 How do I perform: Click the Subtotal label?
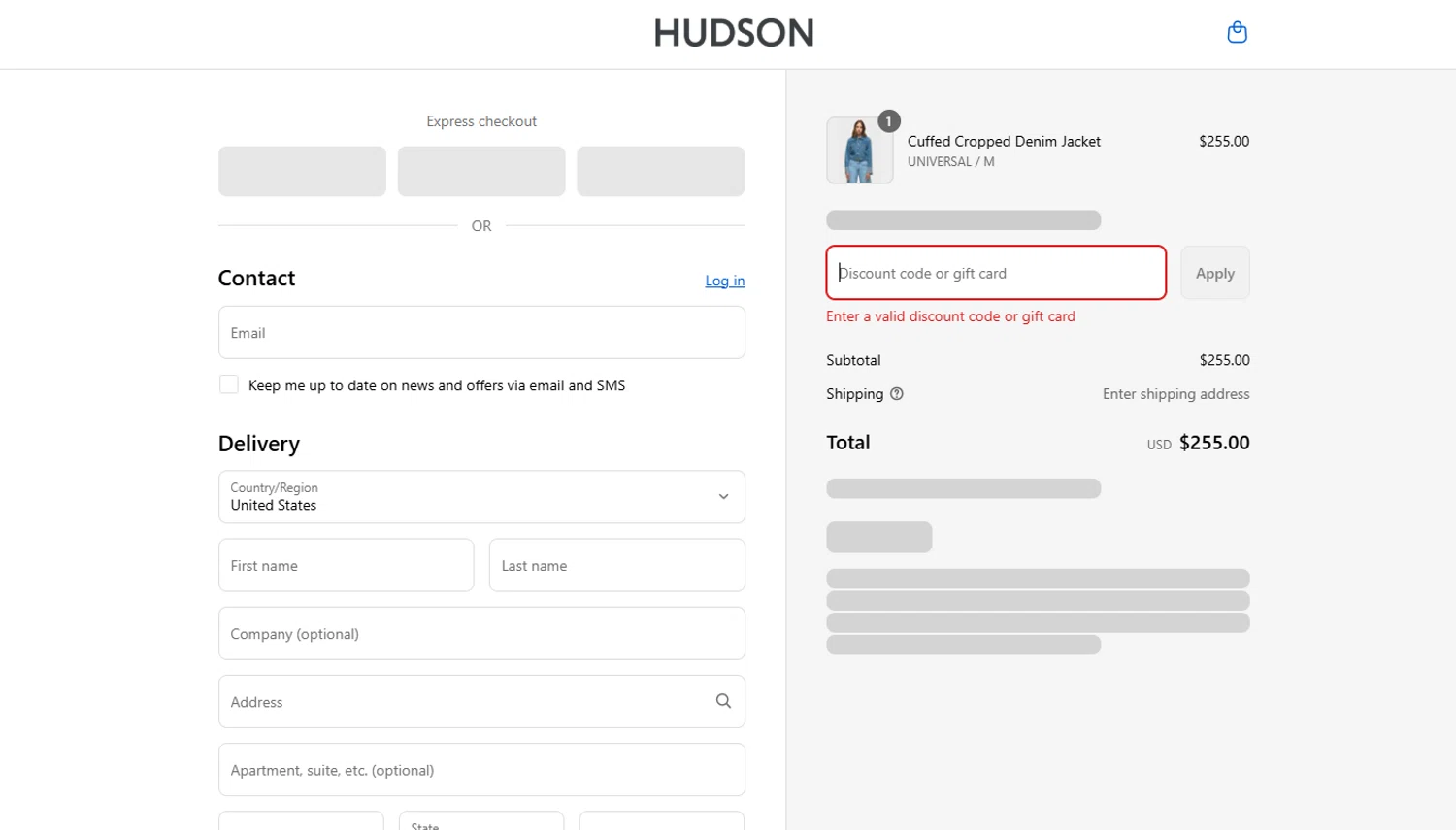[x=853, y=360]
